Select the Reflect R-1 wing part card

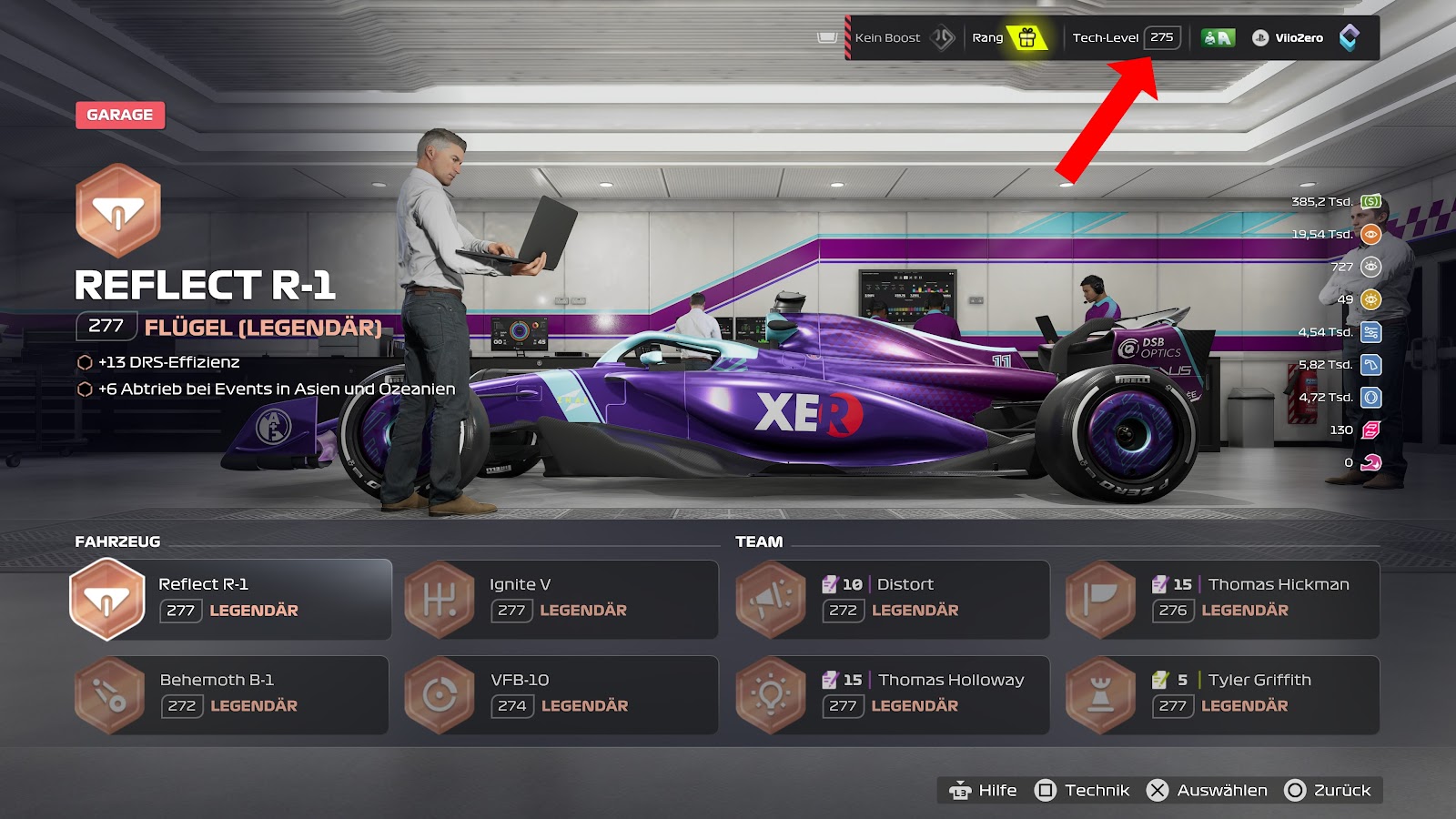click(231, 599)
